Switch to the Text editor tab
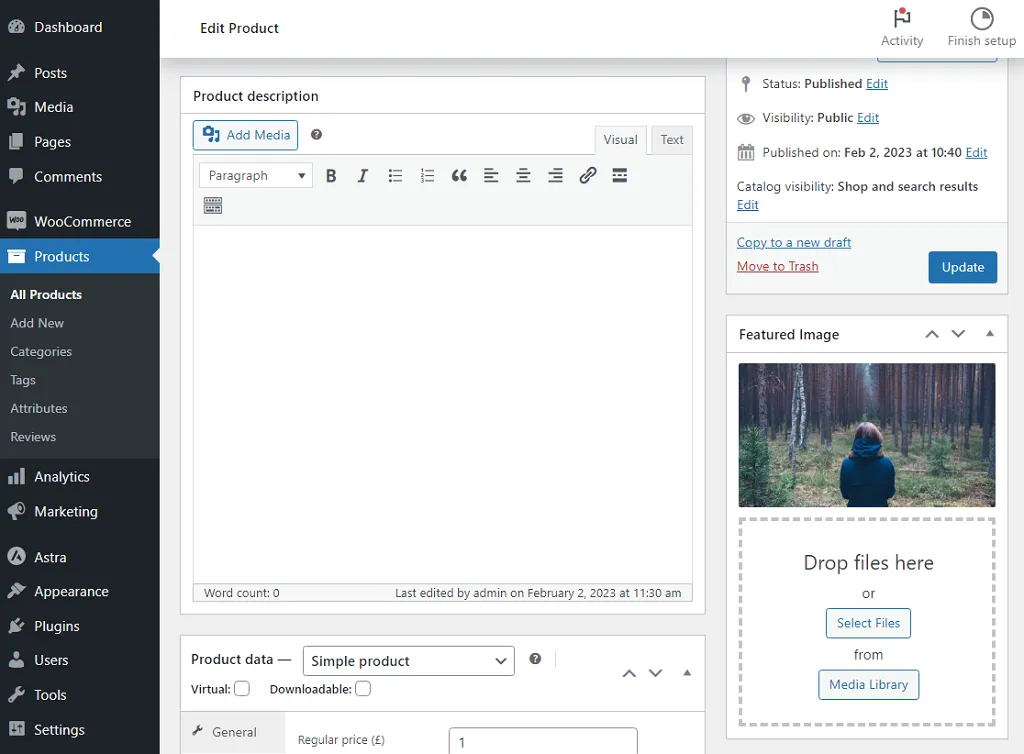The width and height of the screenshot is (1024, 754). (672, 140)
